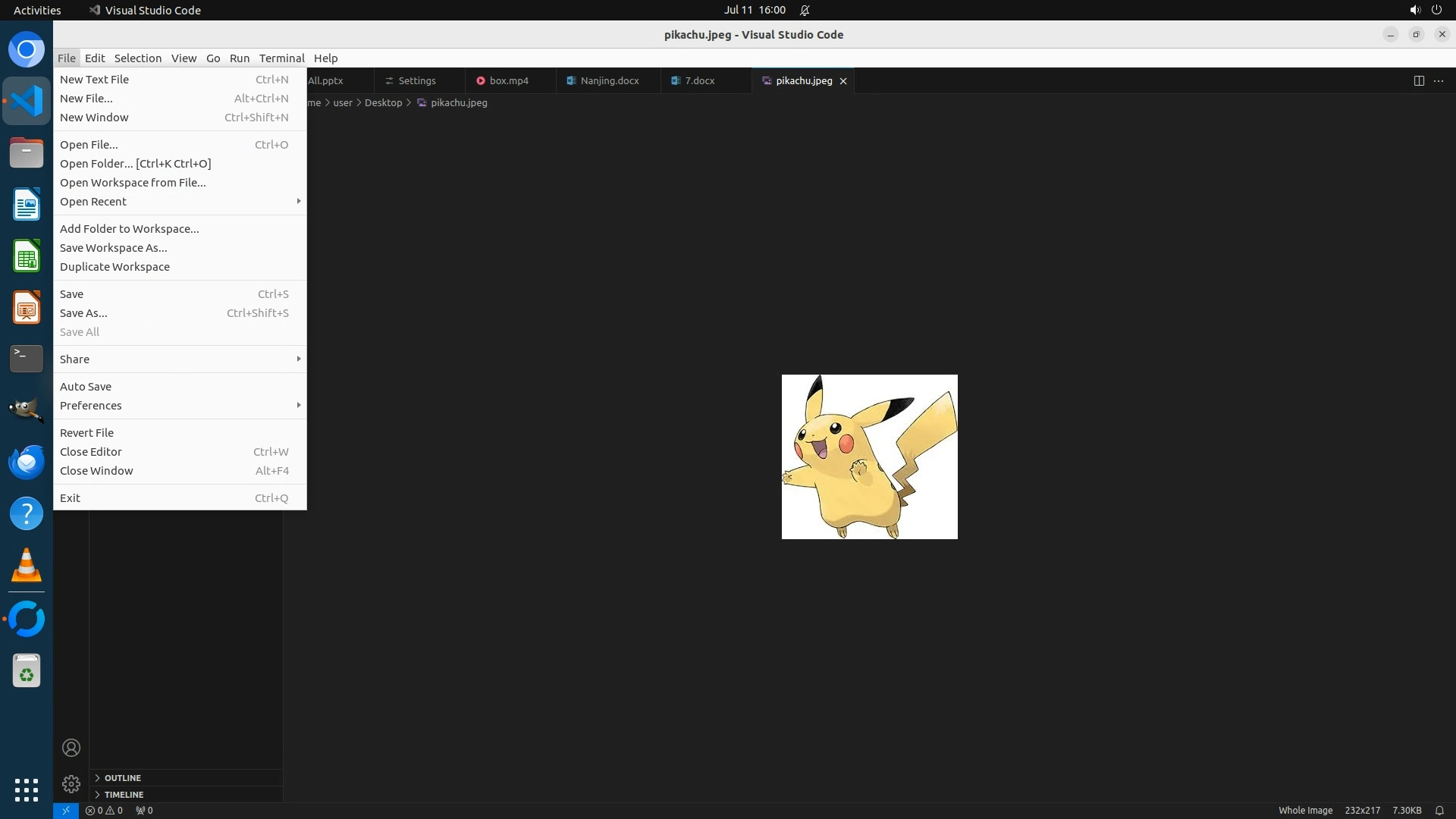The height and width of the screenshot is (819, 1456).
Task: Choose Save As... from File menu
Action: [83, 312]
